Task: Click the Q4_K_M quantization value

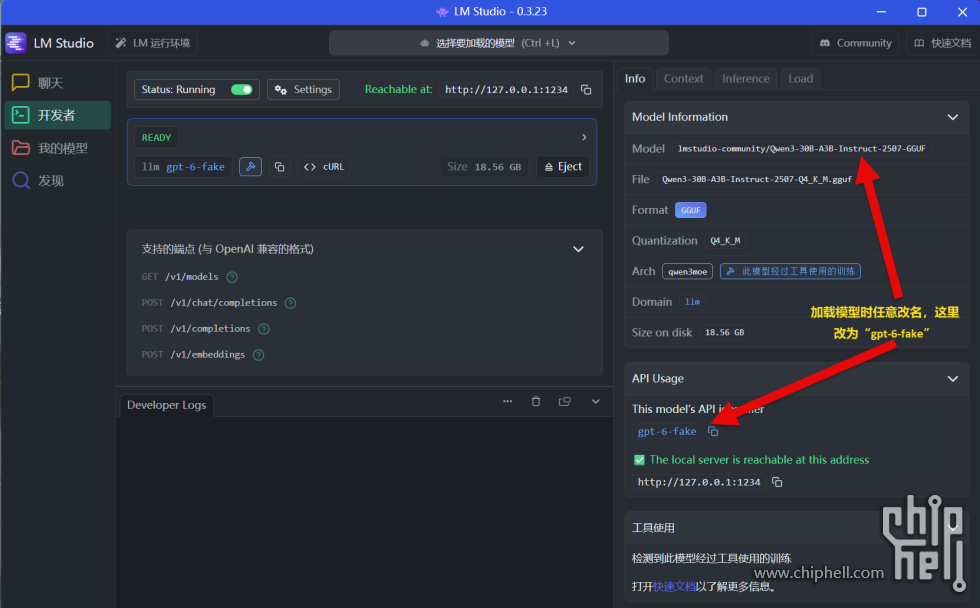Action: pos(725,241)
